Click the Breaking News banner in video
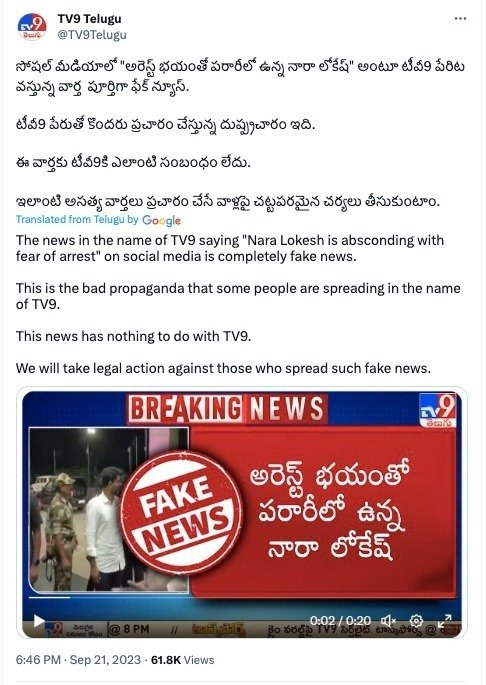The width and height of the screenshot is (486, 685). coord(227,409)
